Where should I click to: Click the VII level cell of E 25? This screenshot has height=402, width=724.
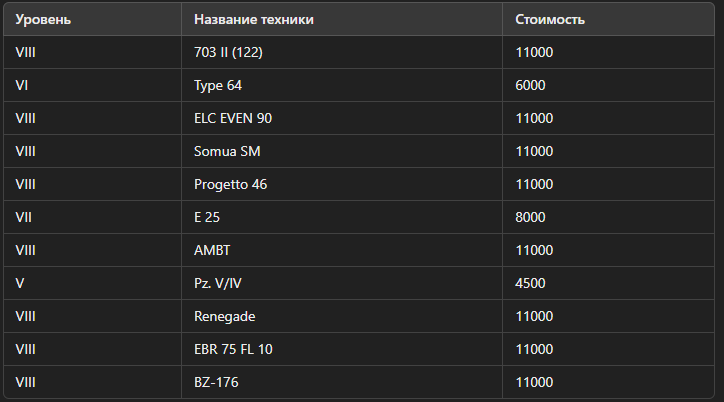tap(24, 217)
